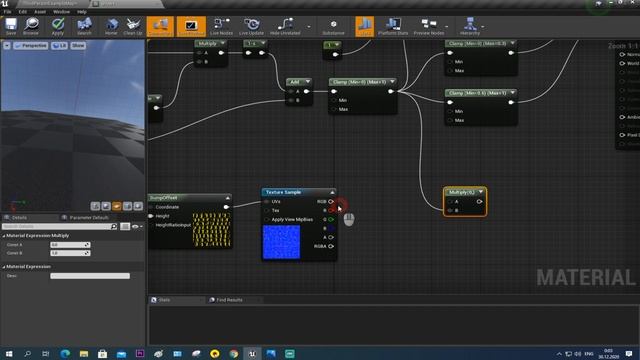This screenshot has width=640, height=360.
Task: Open Windows taskbar search icon
Action: tap(27, 354)
